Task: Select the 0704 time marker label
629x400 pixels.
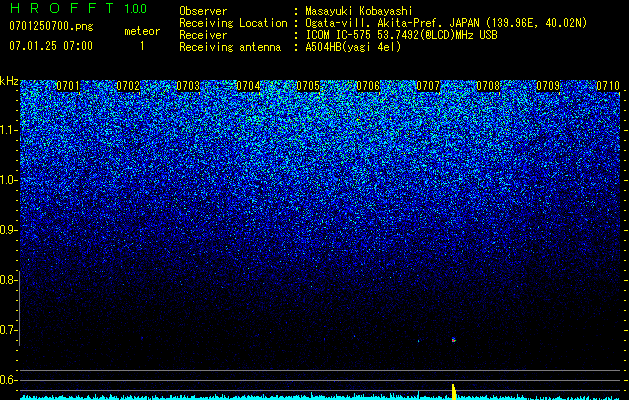Action: [x=248, y=86]
